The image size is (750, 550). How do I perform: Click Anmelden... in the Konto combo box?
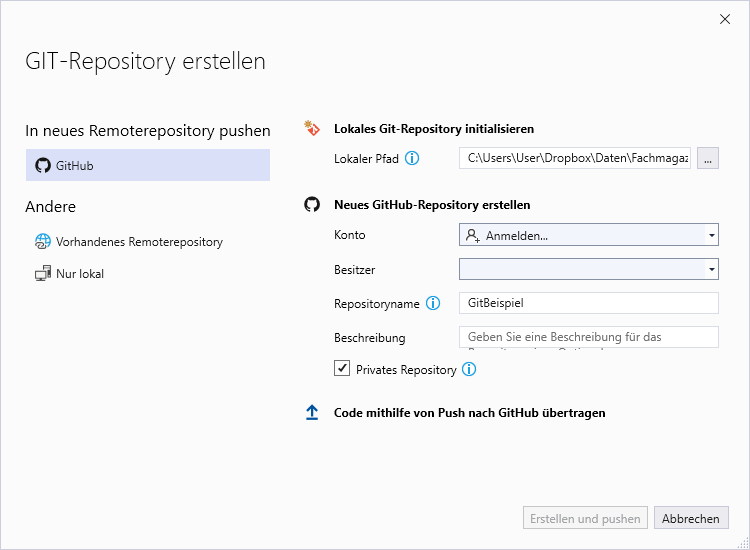[x=517, y=236]
